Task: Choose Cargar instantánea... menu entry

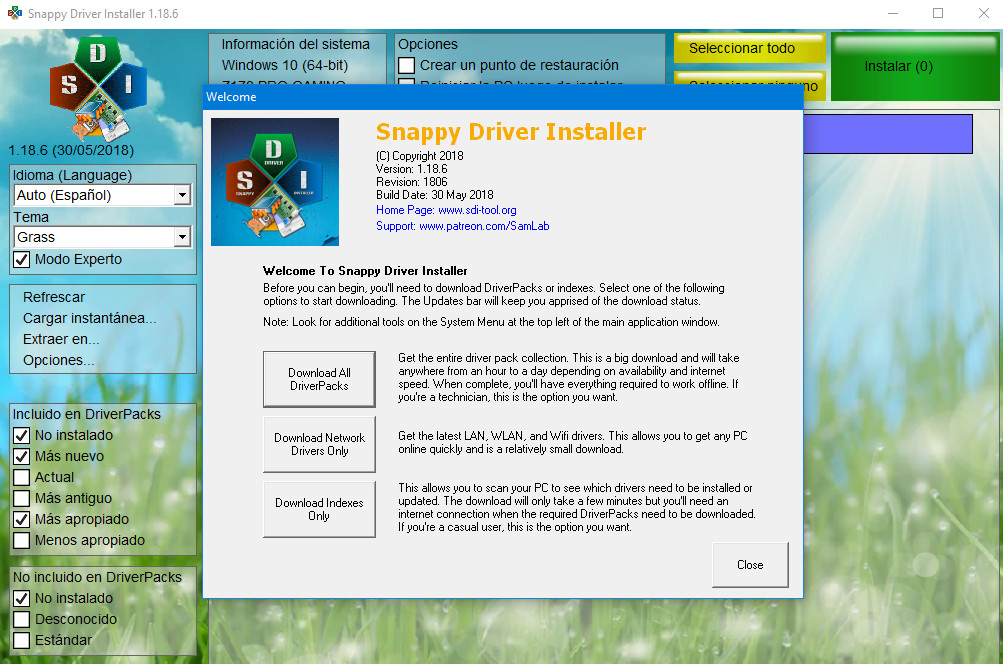Action: tap(90, 319)
